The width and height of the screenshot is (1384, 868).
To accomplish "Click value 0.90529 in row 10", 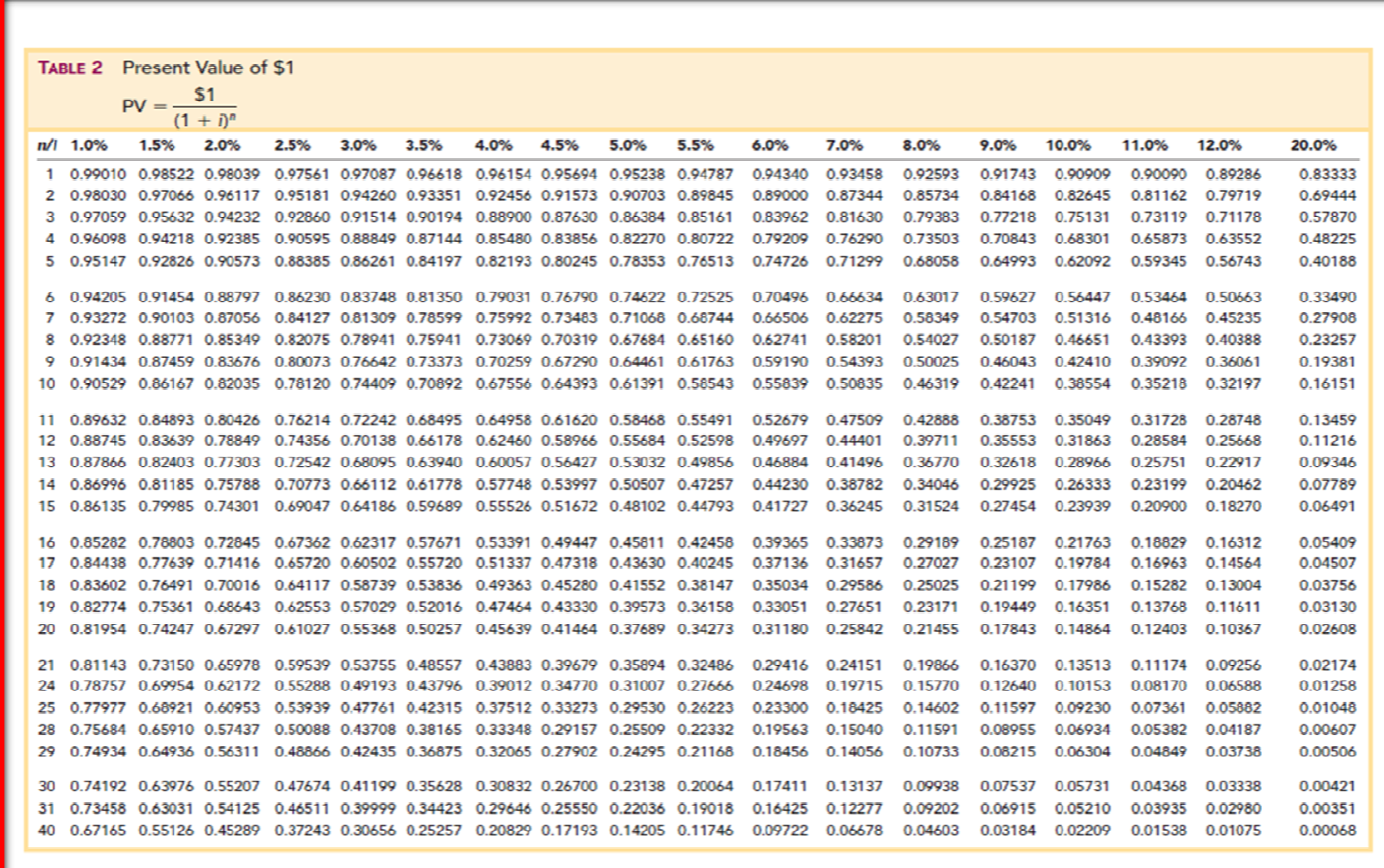I will click(99, 383).
